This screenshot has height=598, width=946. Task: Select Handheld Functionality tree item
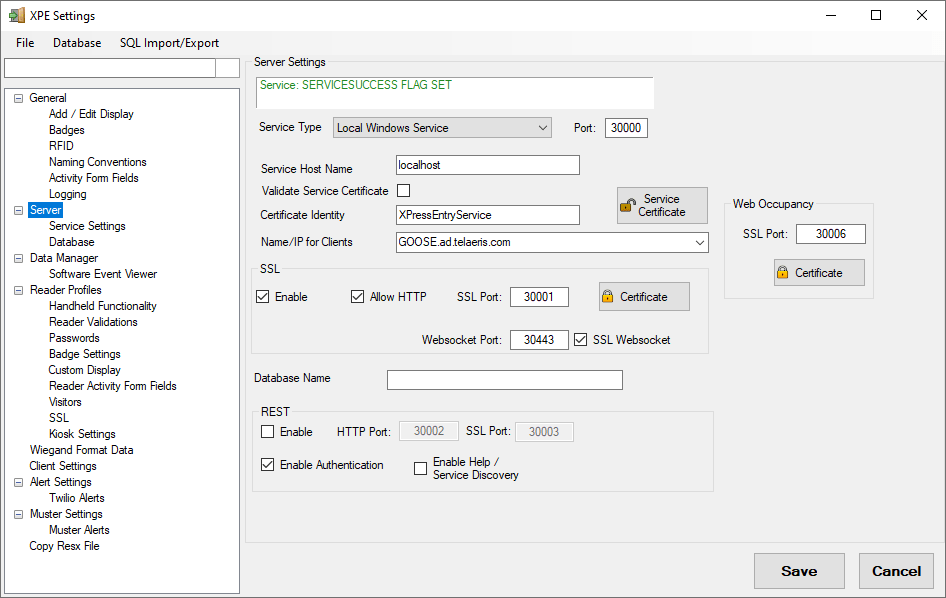tap(103, 306)
